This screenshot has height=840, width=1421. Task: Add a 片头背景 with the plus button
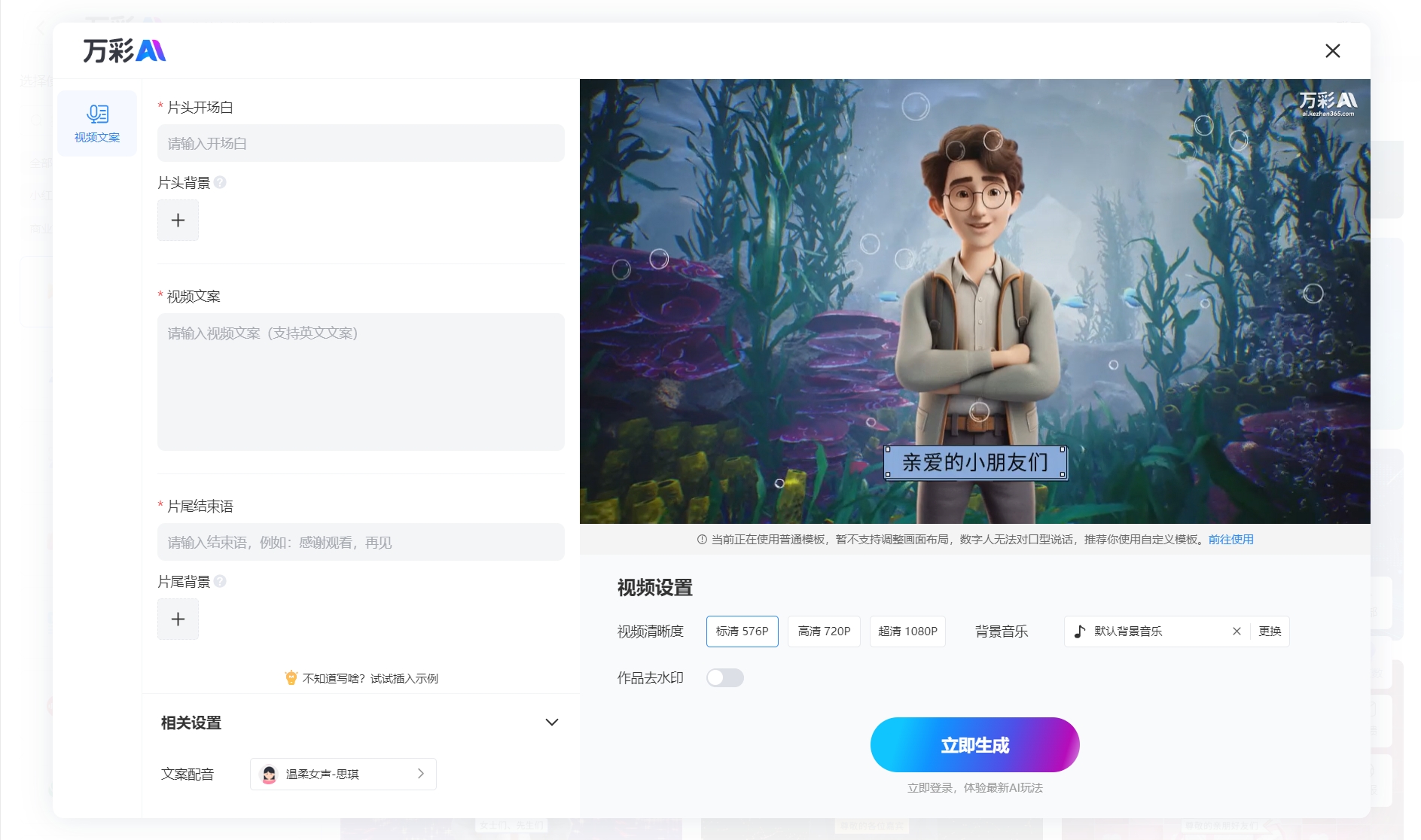tap(178, 221)
